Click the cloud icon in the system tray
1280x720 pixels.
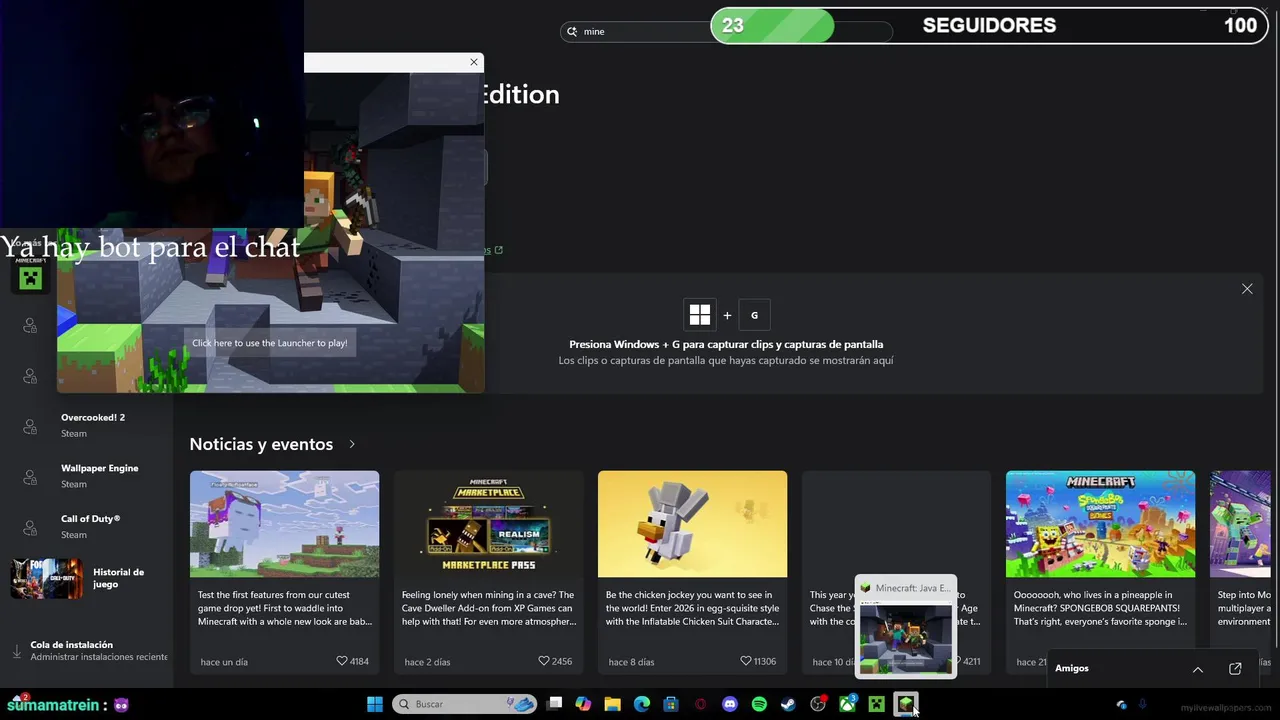click(x=1121, y=704)
